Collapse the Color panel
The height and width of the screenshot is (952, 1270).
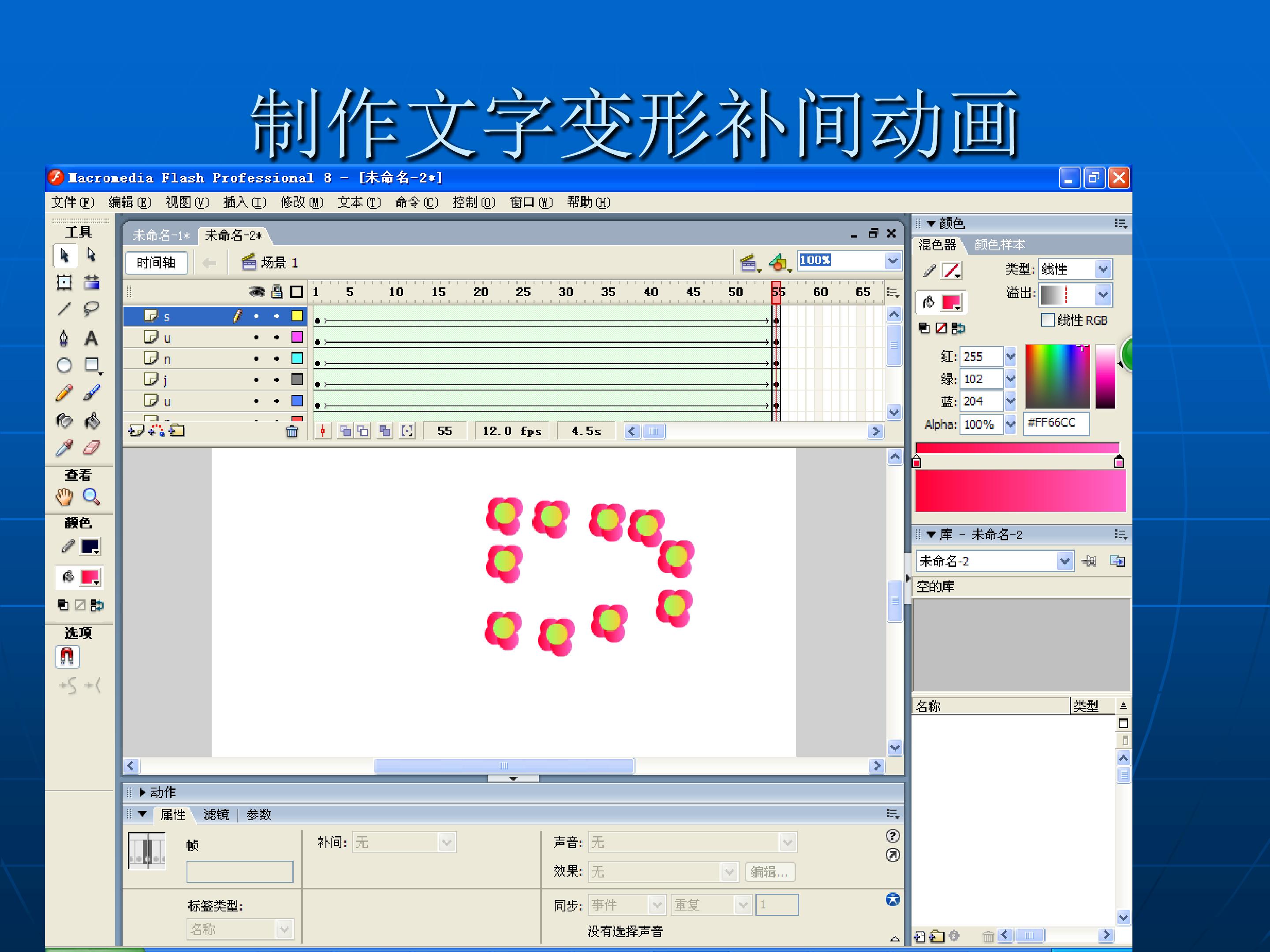[931, 223]
